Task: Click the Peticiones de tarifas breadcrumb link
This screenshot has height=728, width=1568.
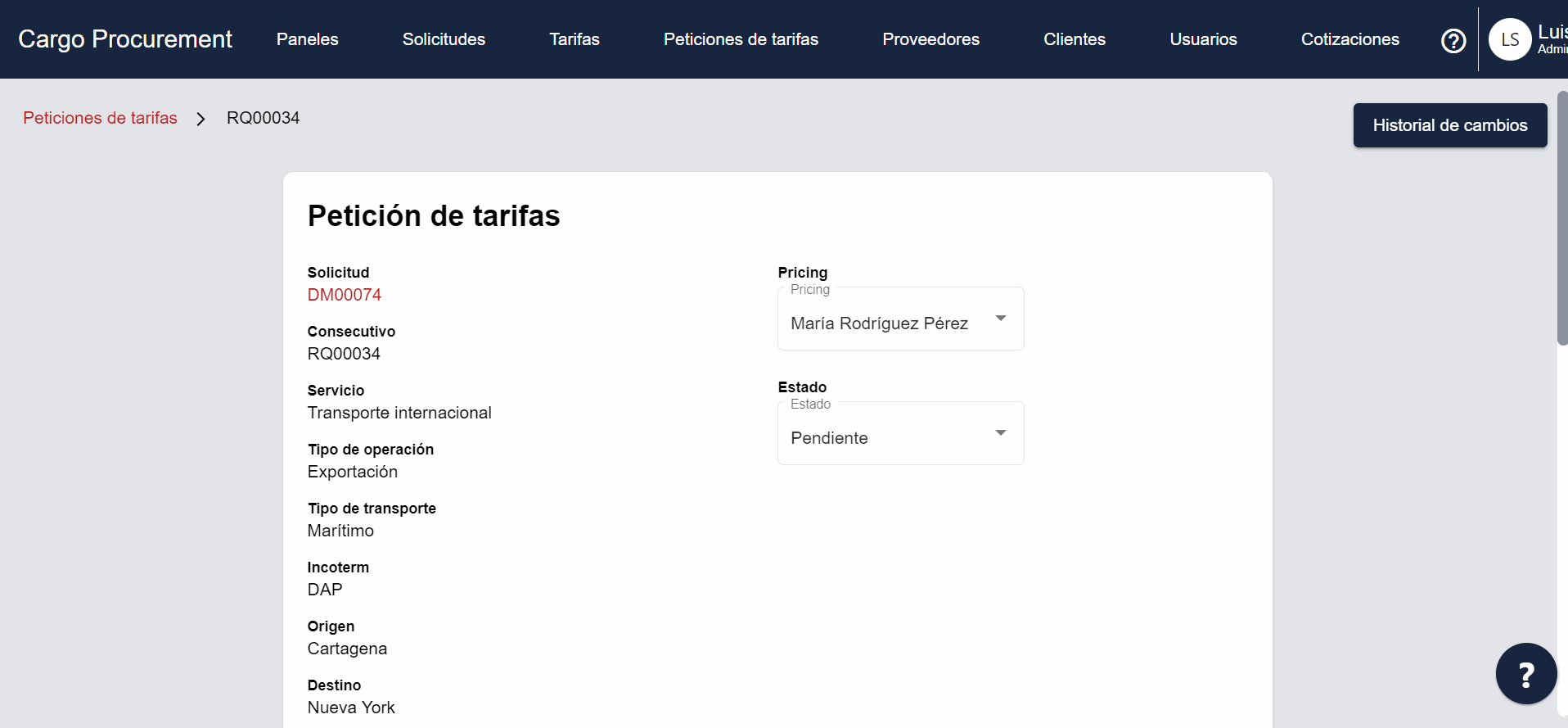Action: point(100,118)
